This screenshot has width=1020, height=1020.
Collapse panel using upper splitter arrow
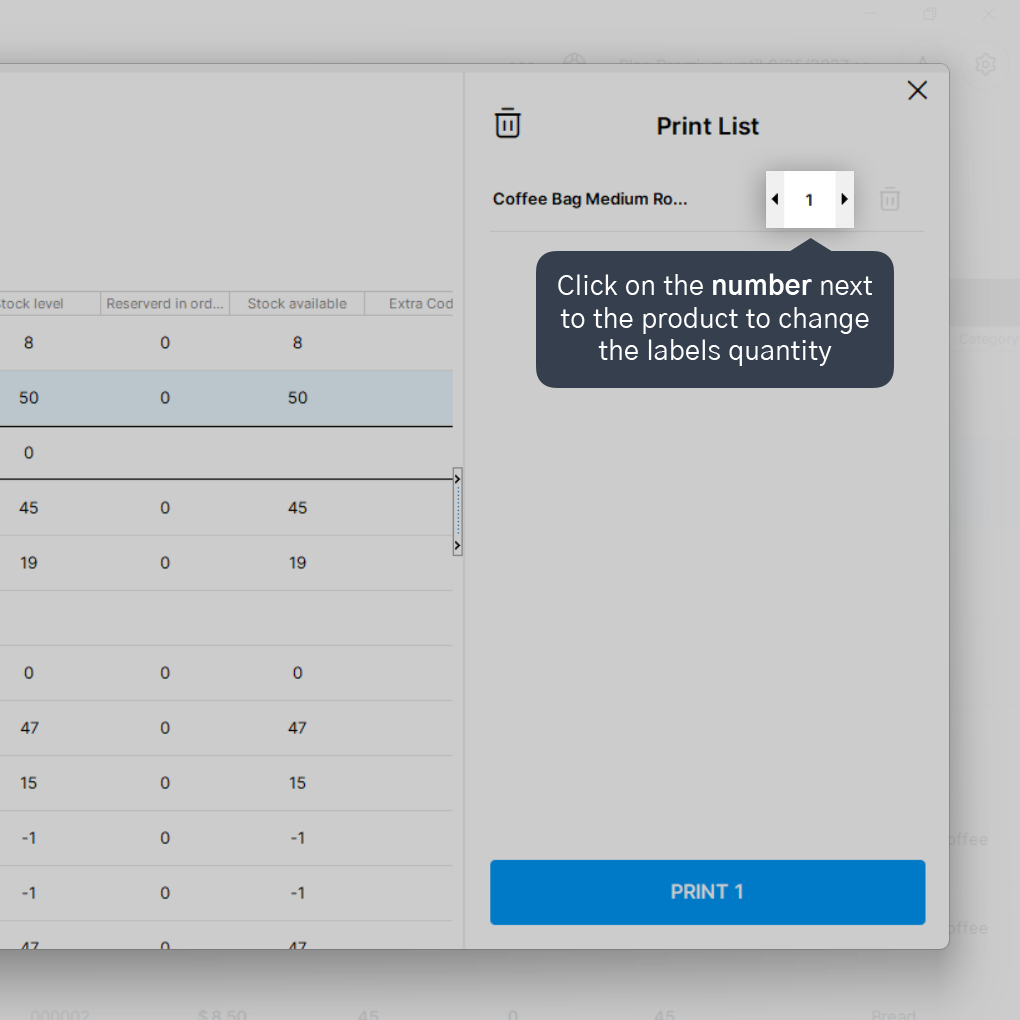[457, 479]
